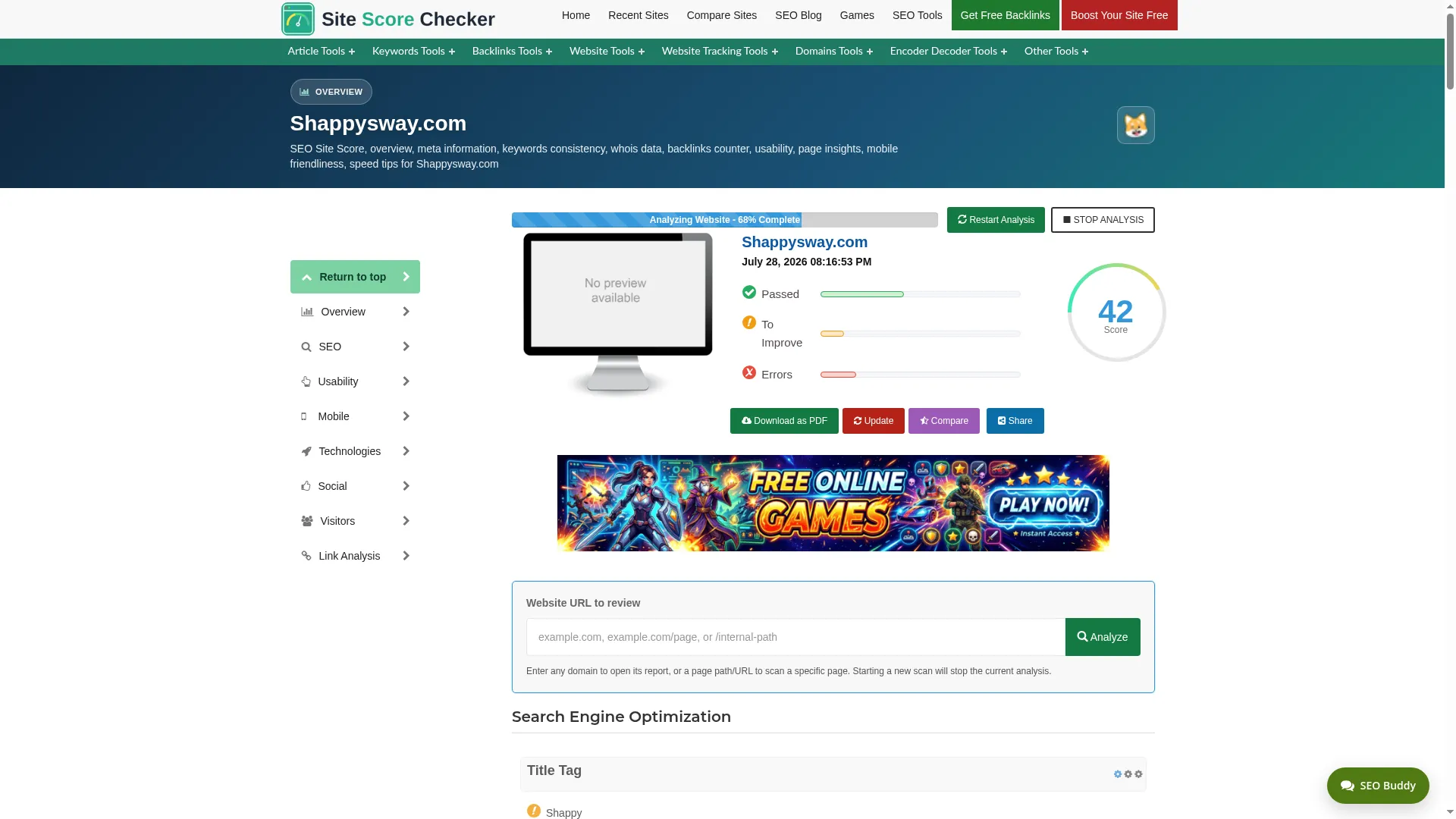
Task: Select the red Errors cross icon
Action: [749, 373]
